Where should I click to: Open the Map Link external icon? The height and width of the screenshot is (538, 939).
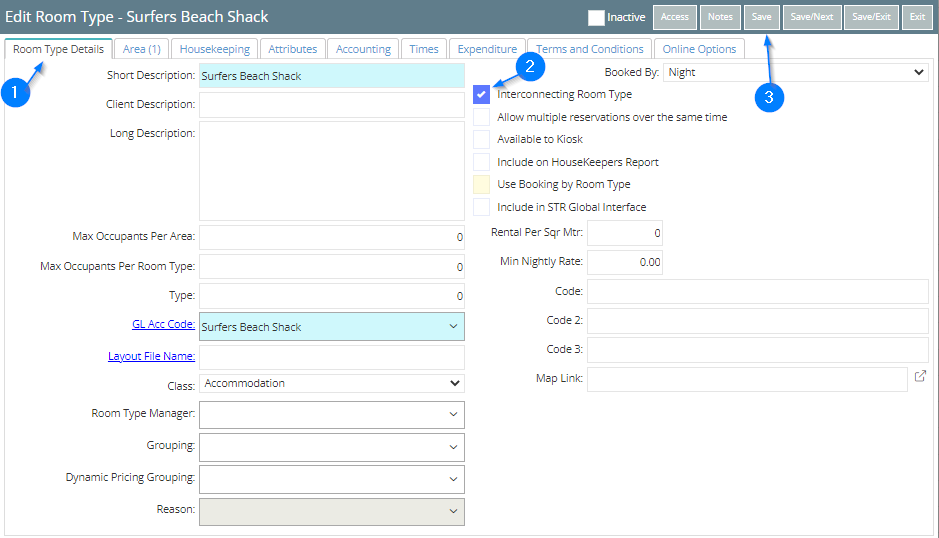point(920,377)
